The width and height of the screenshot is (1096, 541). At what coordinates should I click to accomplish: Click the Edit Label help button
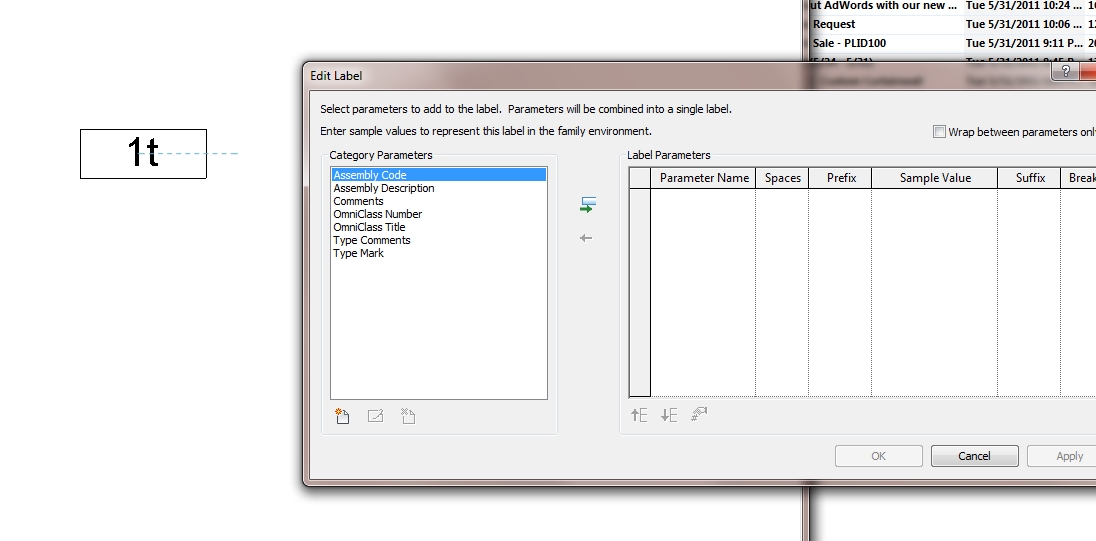click(1065, 71)
